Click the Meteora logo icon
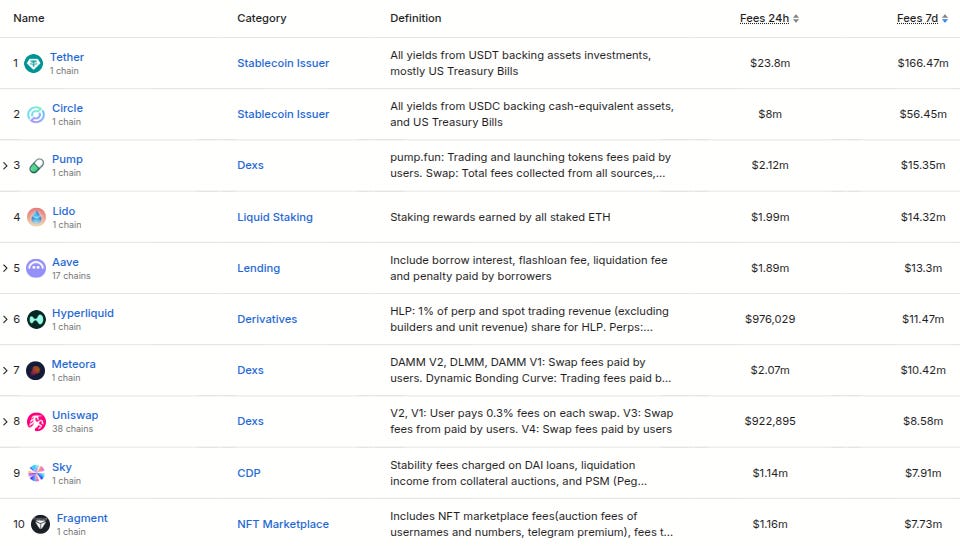 tap(36, 370)
